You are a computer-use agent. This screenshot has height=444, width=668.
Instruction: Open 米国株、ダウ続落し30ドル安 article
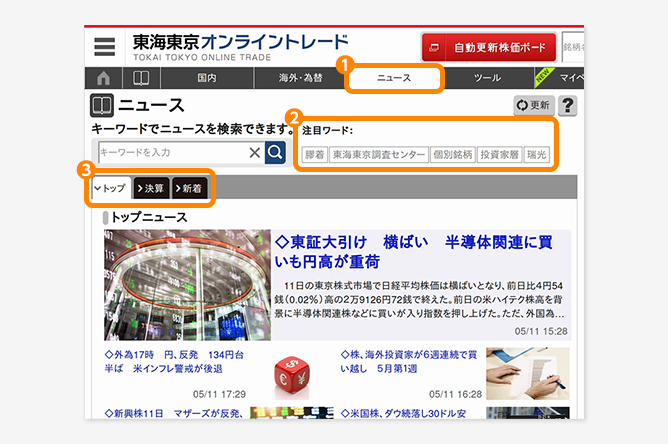click(x=403, y=413)
